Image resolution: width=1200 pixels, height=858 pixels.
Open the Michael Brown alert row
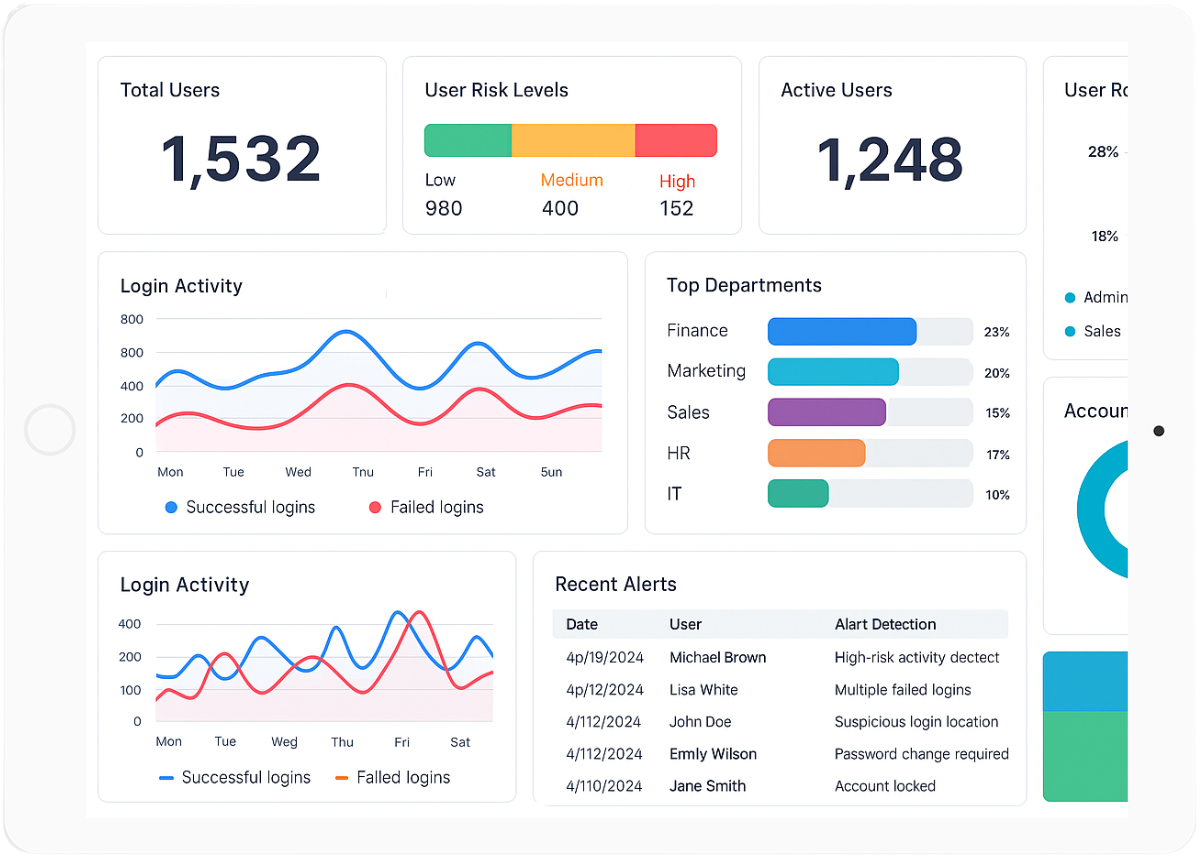[x=717, y=658]
